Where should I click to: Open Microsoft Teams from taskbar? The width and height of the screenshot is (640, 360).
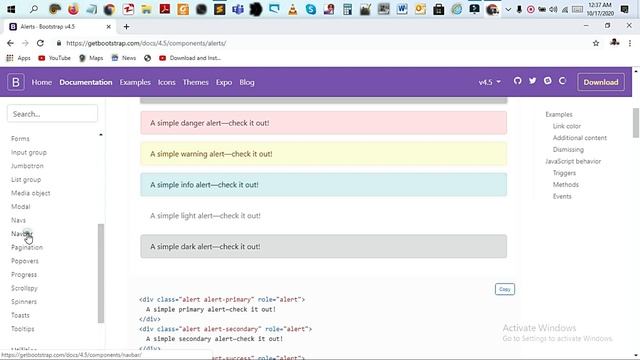click(x=238, y=9)
